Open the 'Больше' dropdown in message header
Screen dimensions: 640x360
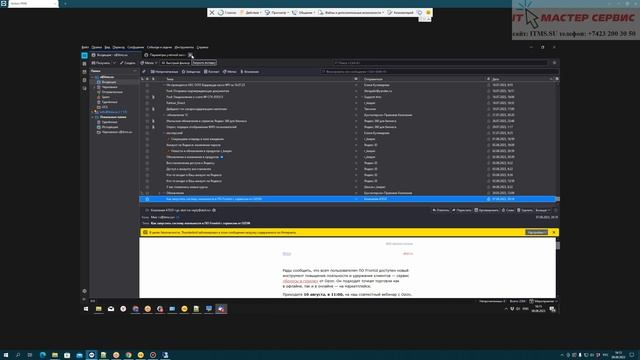542,210
